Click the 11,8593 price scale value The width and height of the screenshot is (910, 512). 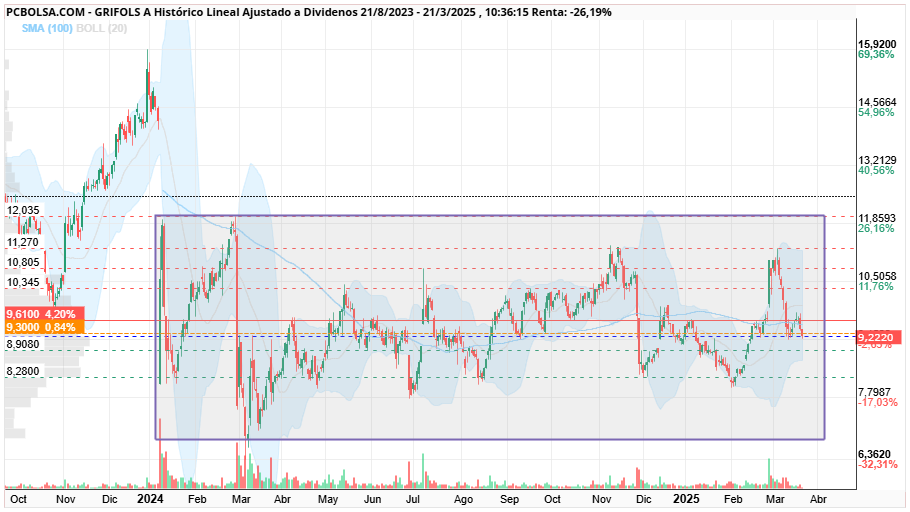pos(877,218)
